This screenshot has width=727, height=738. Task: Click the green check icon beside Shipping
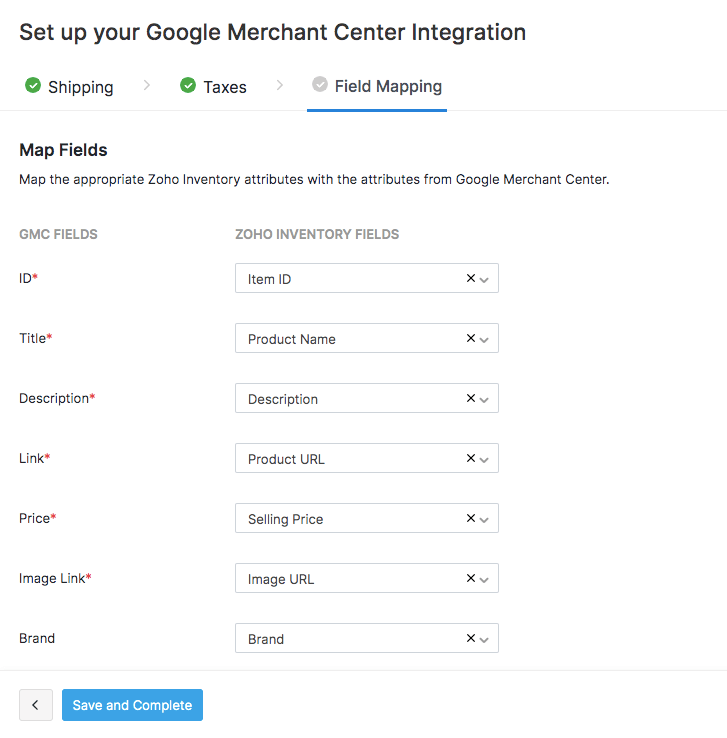coord(33,86)
